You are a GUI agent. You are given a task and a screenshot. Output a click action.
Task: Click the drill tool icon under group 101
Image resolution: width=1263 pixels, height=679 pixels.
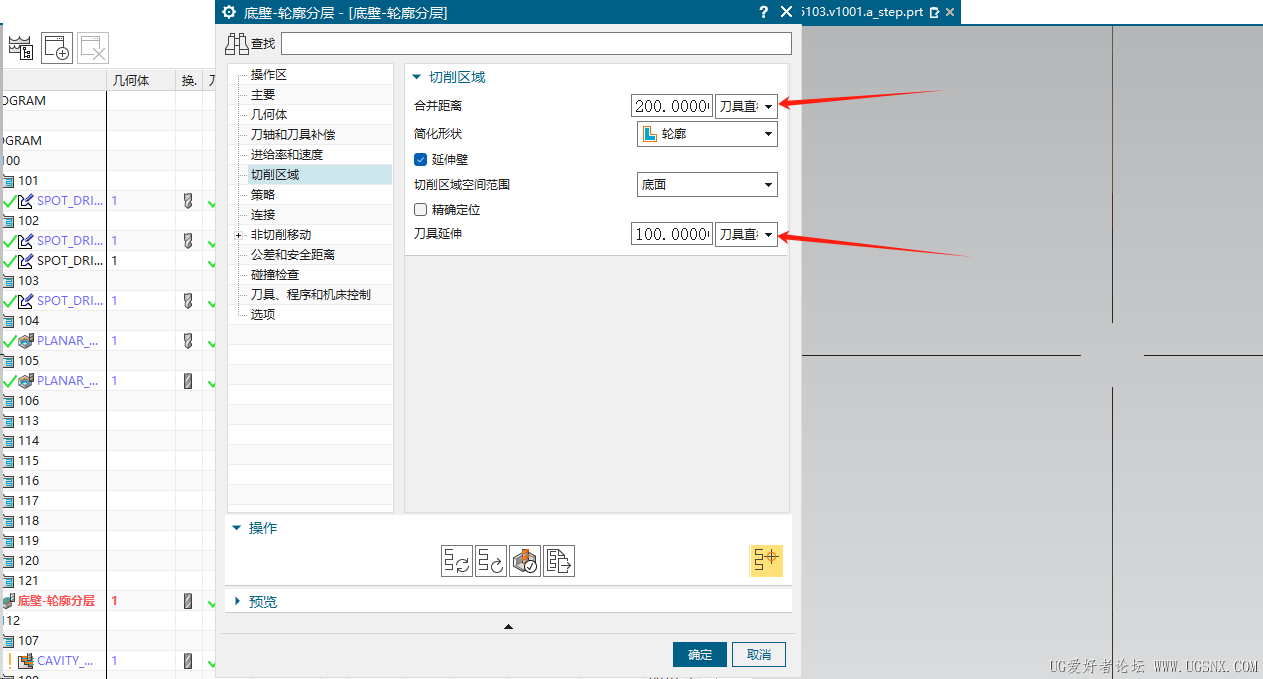point(187,201)
